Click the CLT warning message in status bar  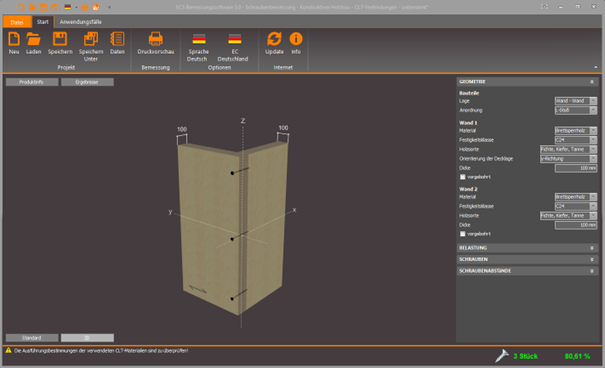[101, 351]
